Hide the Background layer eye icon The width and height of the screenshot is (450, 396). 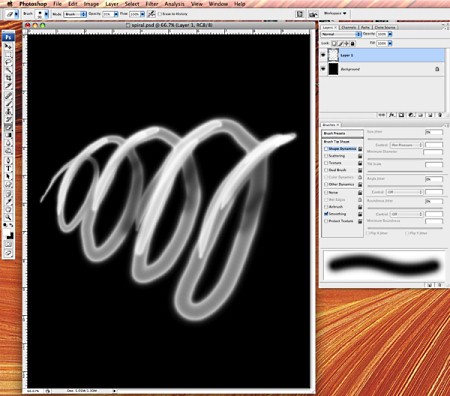tap(323, 69)
